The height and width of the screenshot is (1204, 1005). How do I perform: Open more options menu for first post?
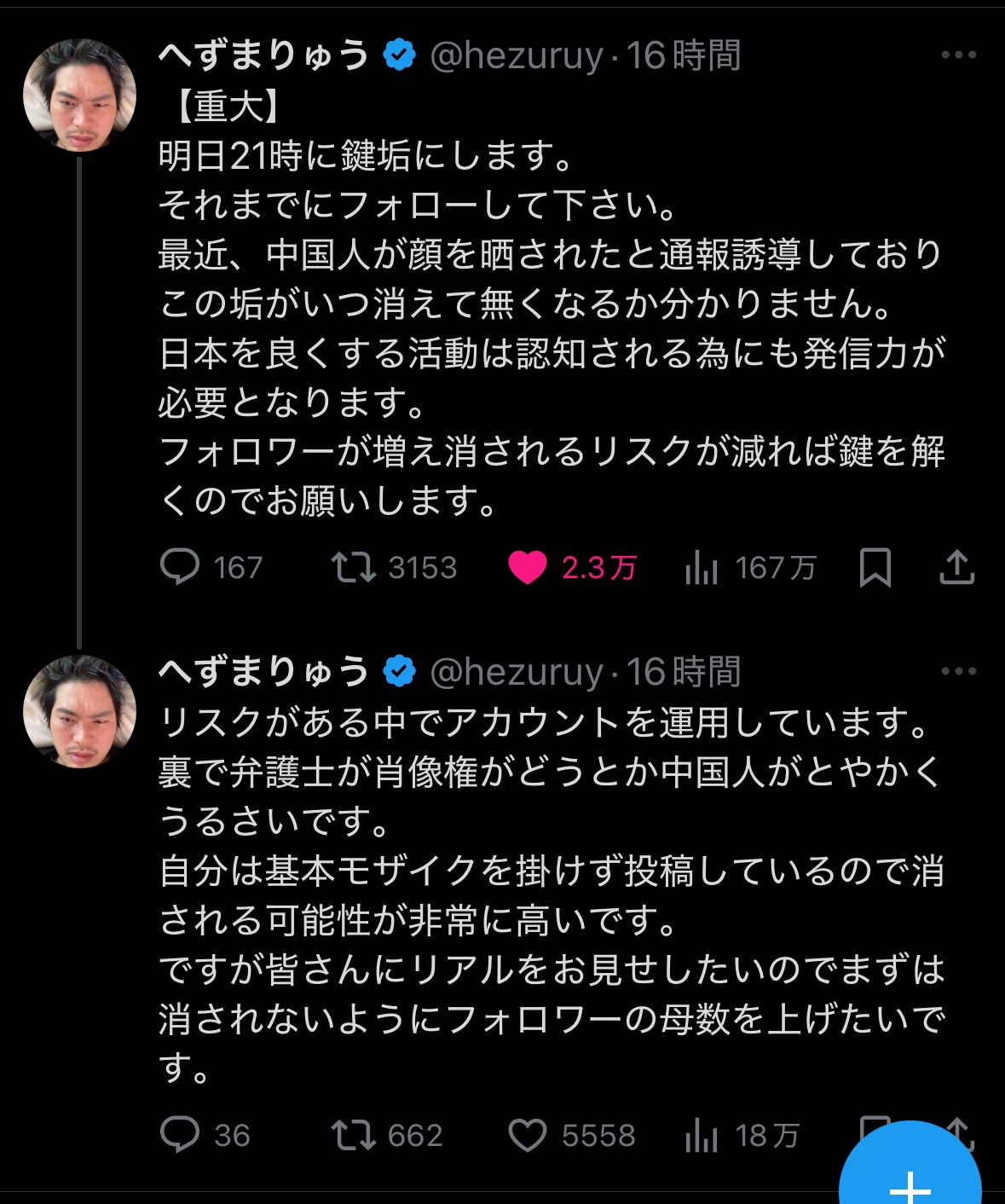point(958,55)
